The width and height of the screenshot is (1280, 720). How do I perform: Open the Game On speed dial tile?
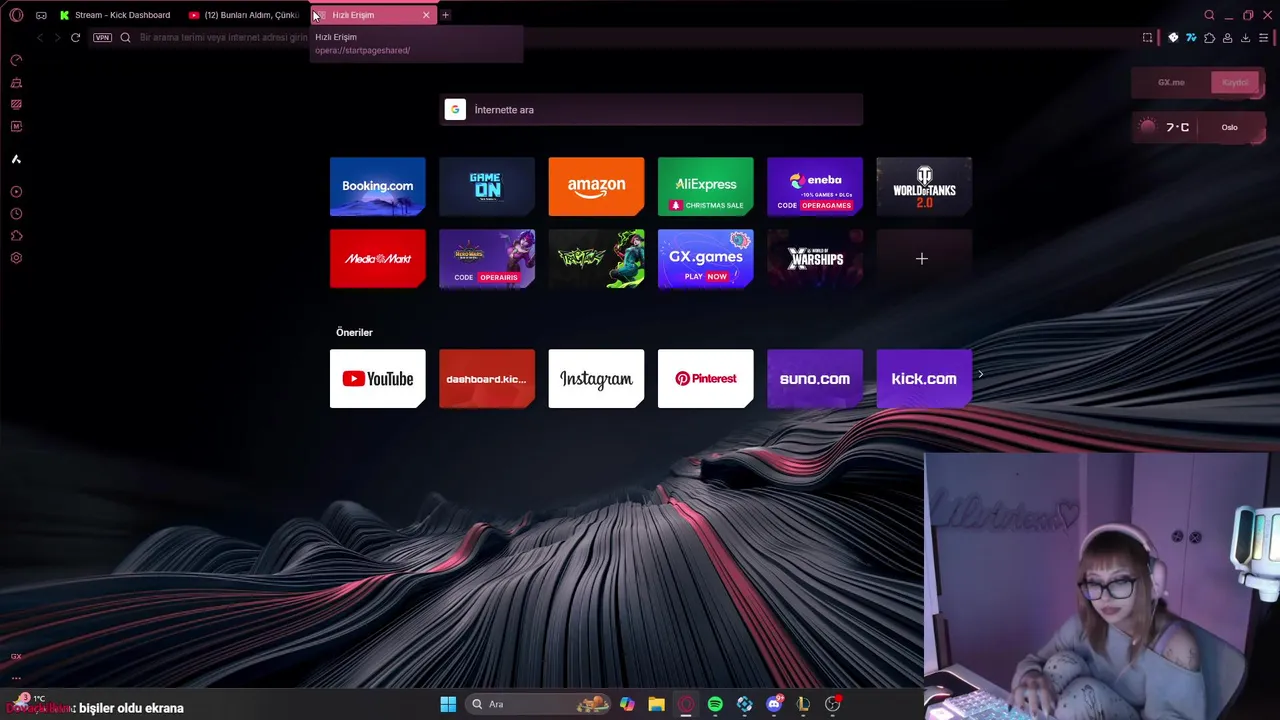point(487,186)
